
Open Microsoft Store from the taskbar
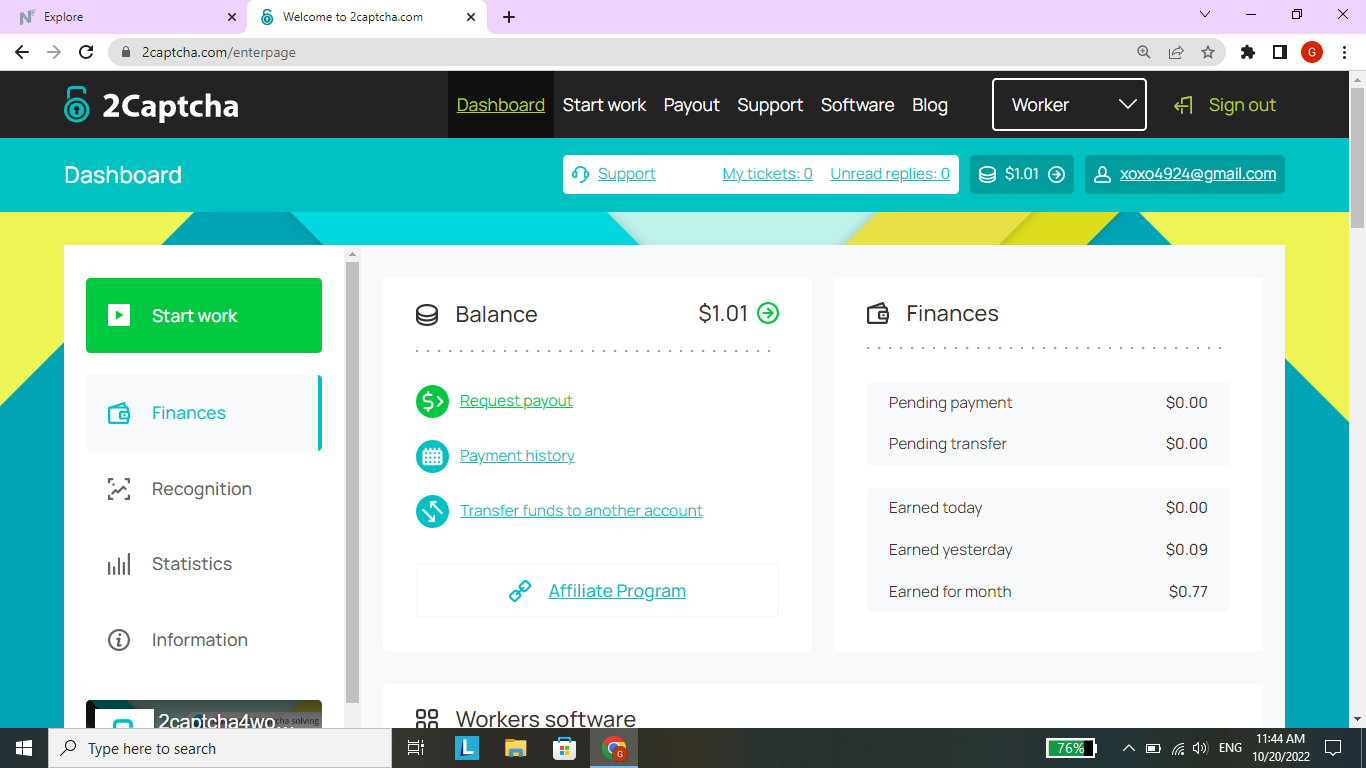565,748
